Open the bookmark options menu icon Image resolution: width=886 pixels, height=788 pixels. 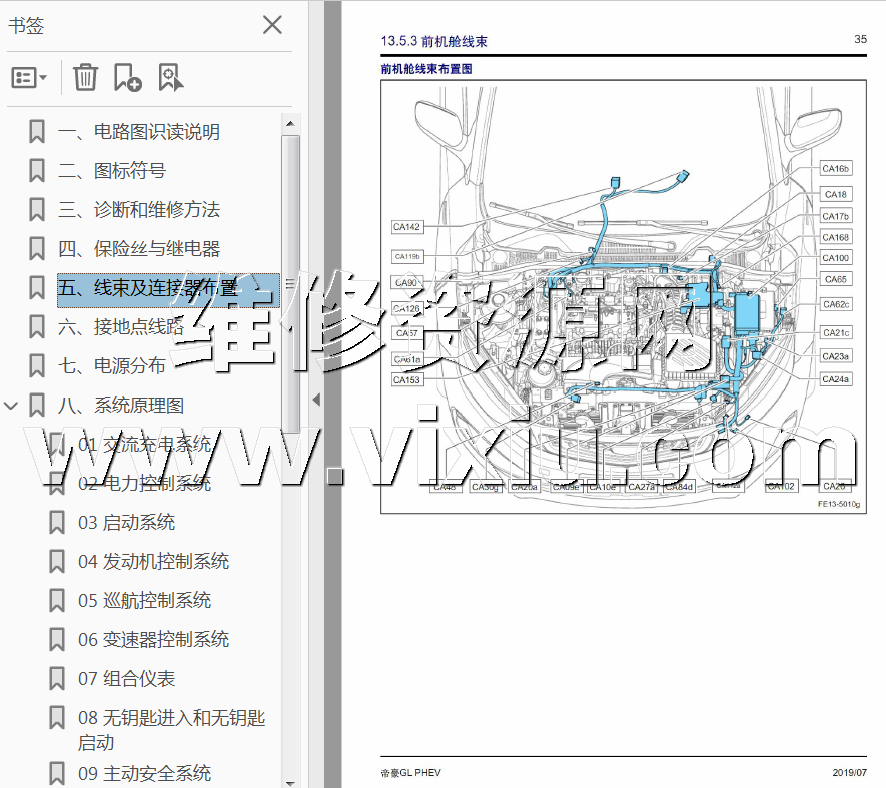click(29, 77)
